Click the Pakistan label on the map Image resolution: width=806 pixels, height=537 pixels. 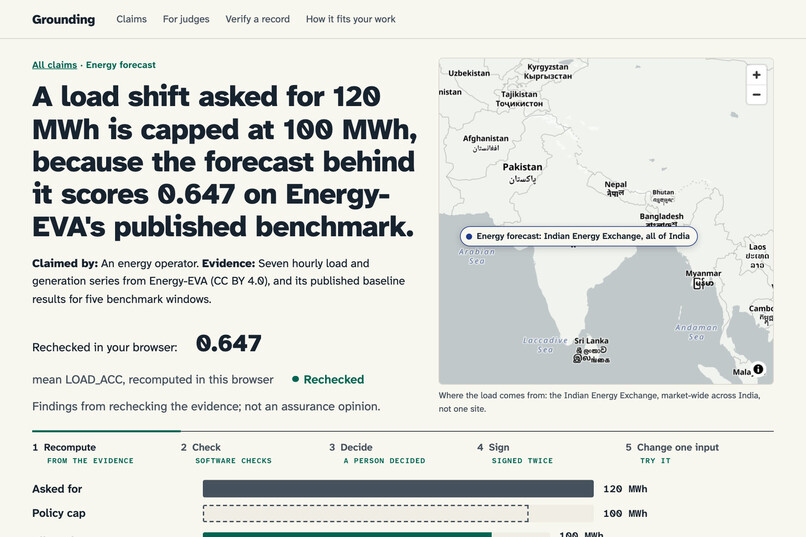point(522,167)
